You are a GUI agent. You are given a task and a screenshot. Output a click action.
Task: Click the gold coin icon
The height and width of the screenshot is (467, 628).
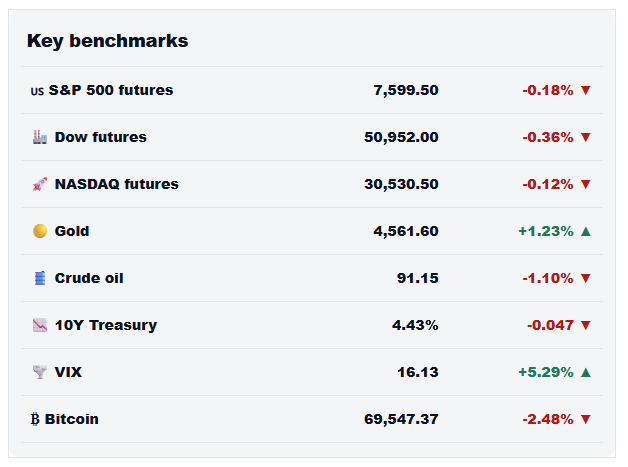(40, 231)
